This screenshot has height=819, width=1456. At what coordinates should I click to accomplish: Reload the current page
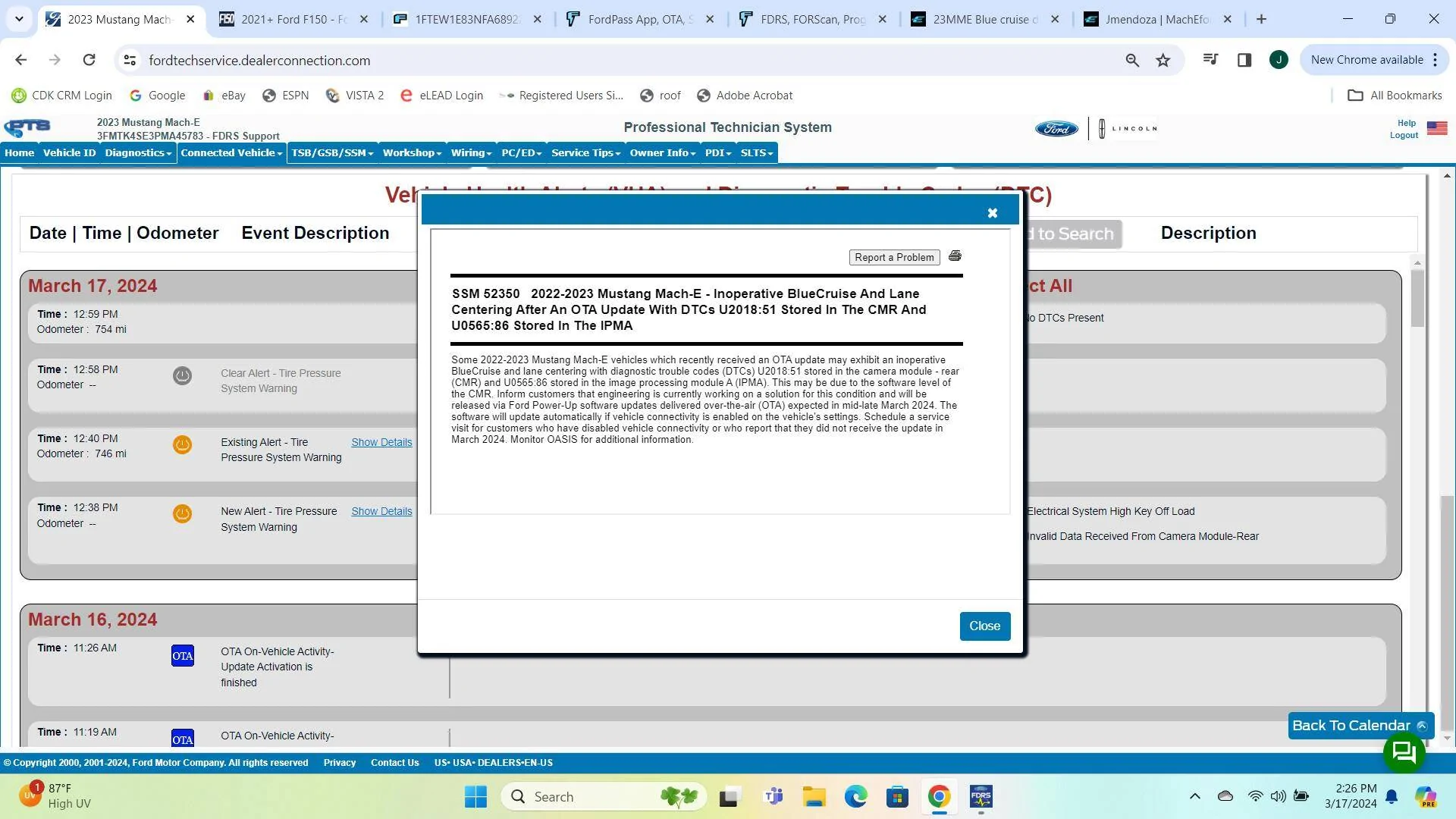click(x=89, y=60)
